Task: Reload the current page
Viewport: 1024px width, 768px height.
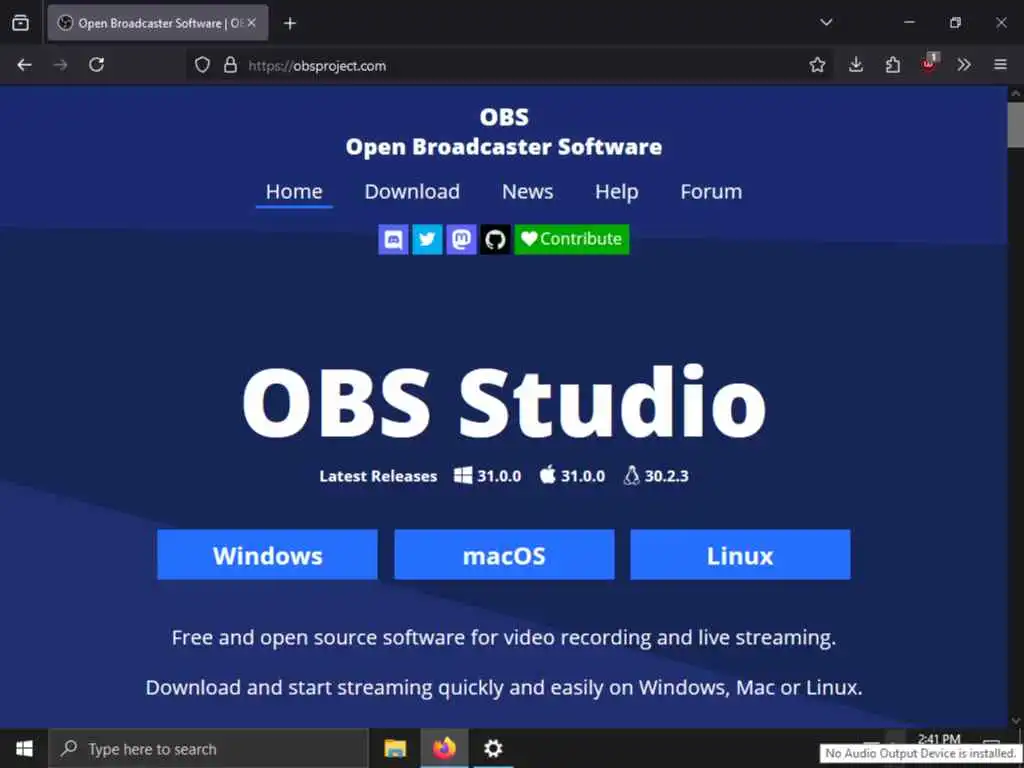Action: point(97,65)
